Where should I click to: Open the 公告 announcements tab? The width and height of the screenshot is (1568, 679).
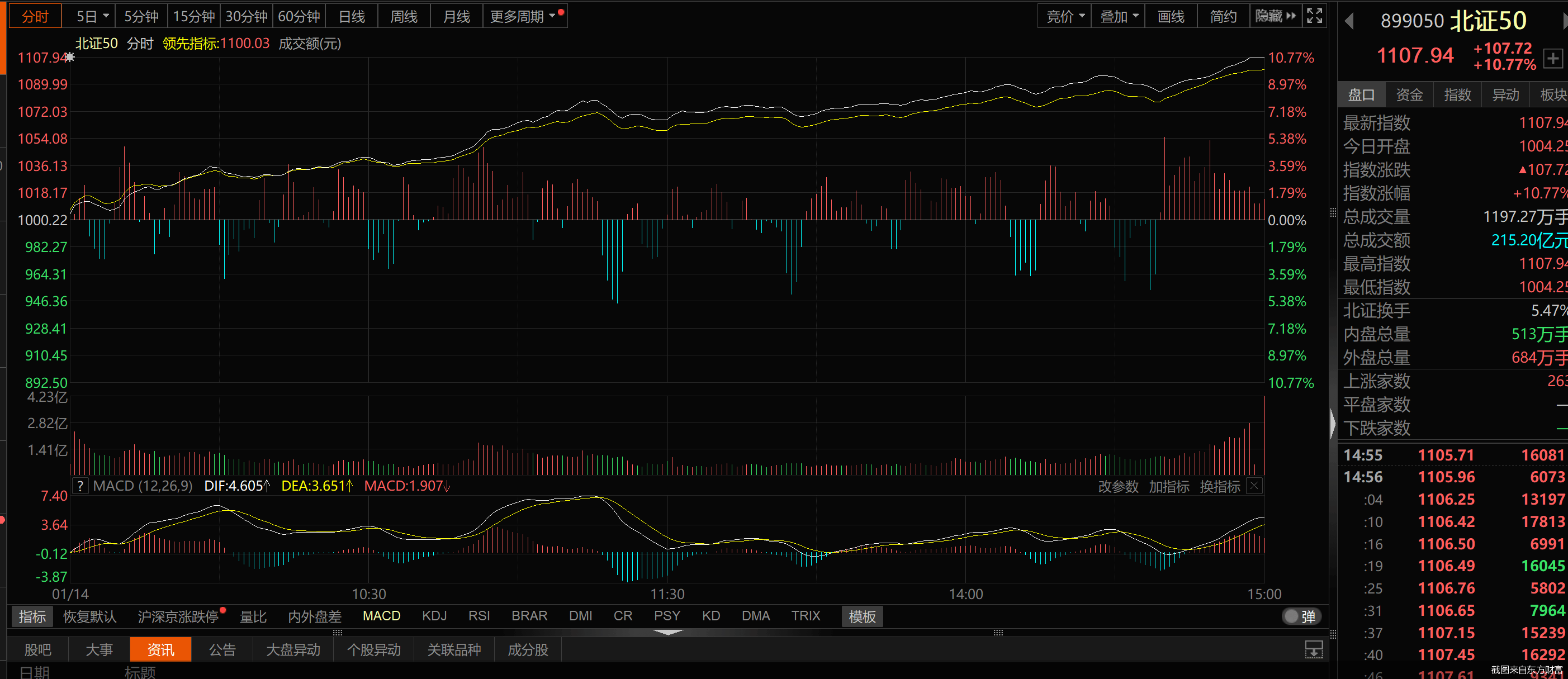click(x=222, y=650)
